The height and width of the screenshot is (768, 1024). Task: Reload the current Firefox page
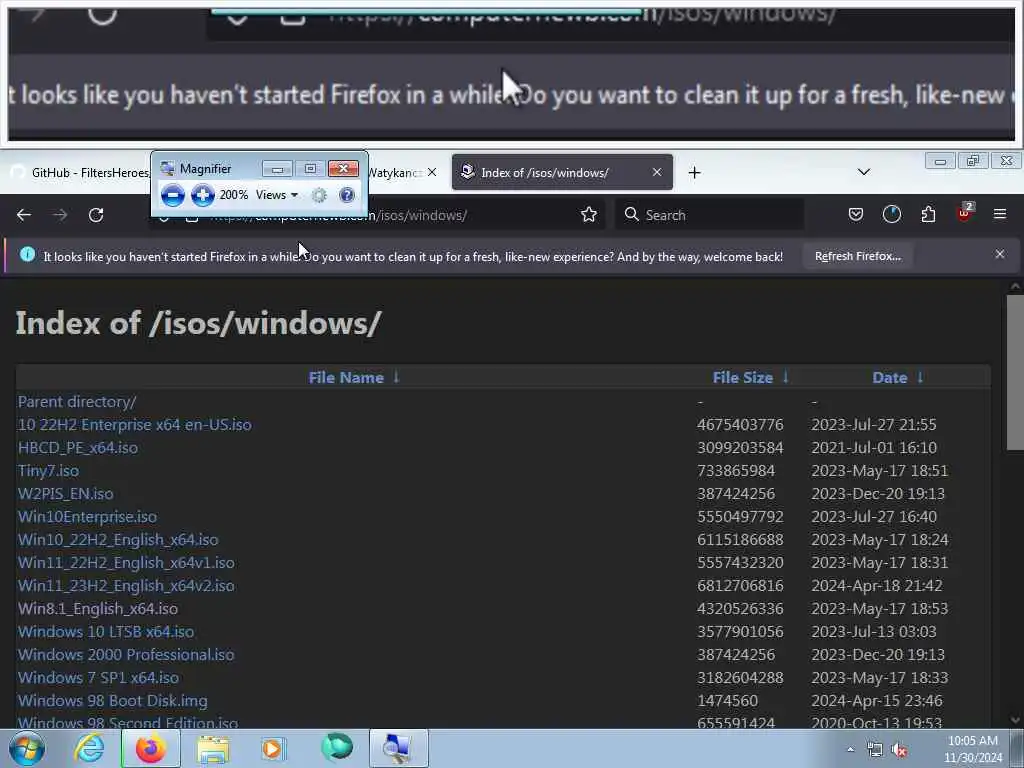tap(96, 215)
